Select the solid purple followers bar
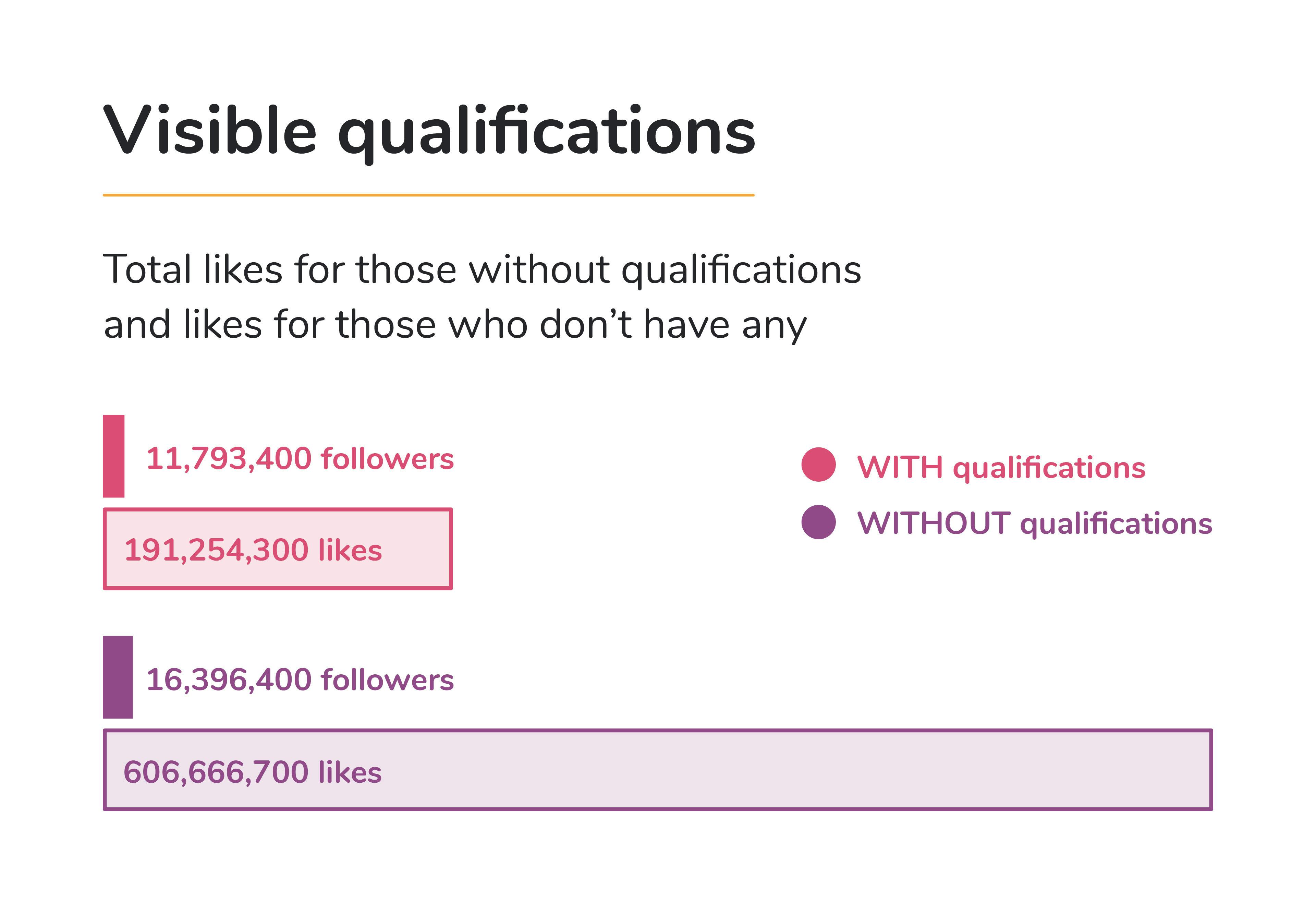 coord(117,677)
